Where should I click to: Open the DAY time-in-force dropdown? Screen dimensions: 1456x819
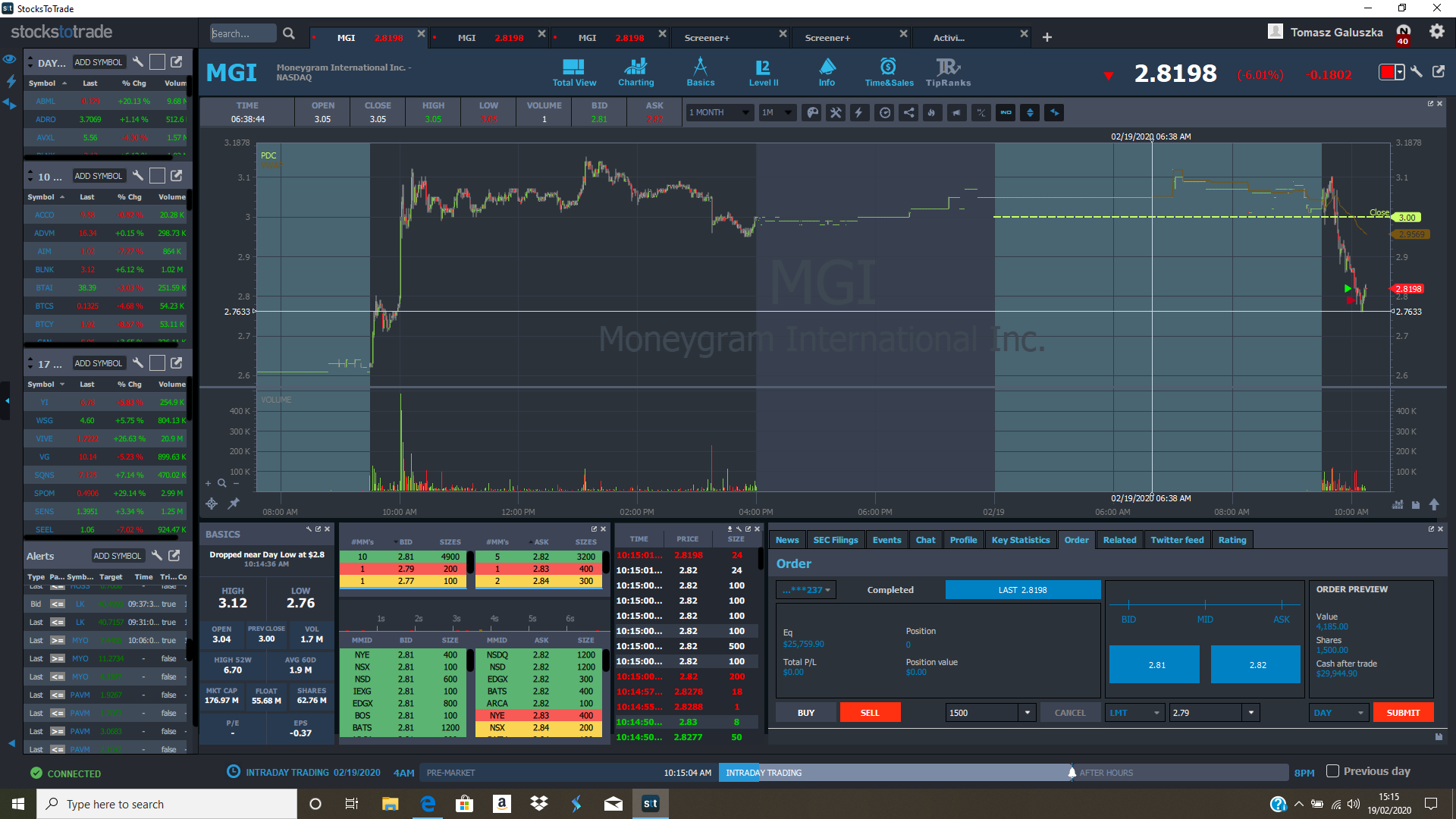click(x=1338, y=713)
